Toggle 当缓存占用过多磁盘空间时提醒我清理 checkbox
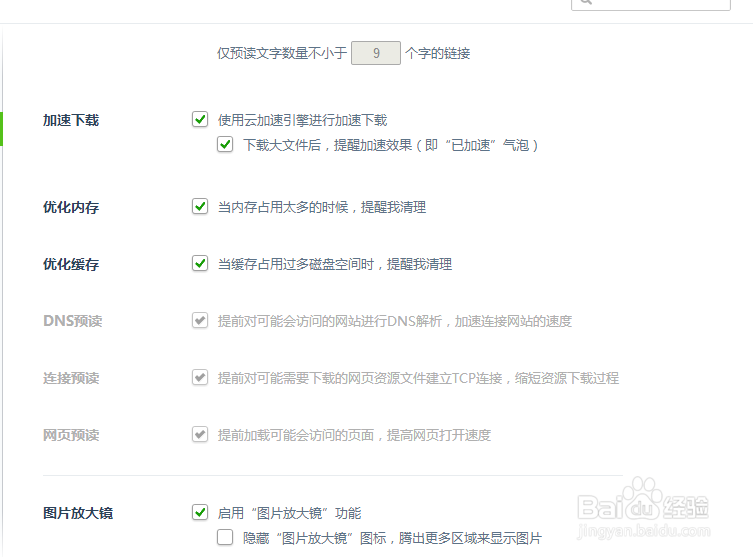Image resolution: width=753 pixels, height=557 pixels. click(x=200, y=263)
